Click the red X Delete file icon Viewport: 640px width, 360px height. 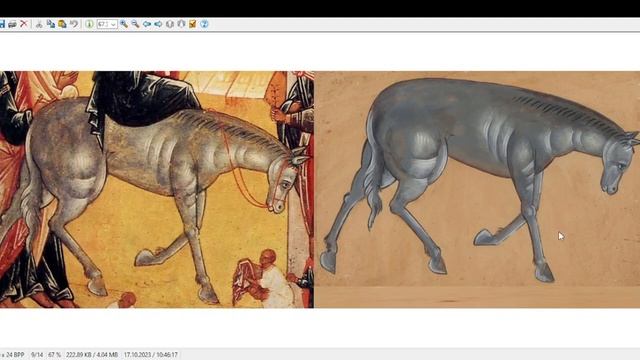point(24,24)
